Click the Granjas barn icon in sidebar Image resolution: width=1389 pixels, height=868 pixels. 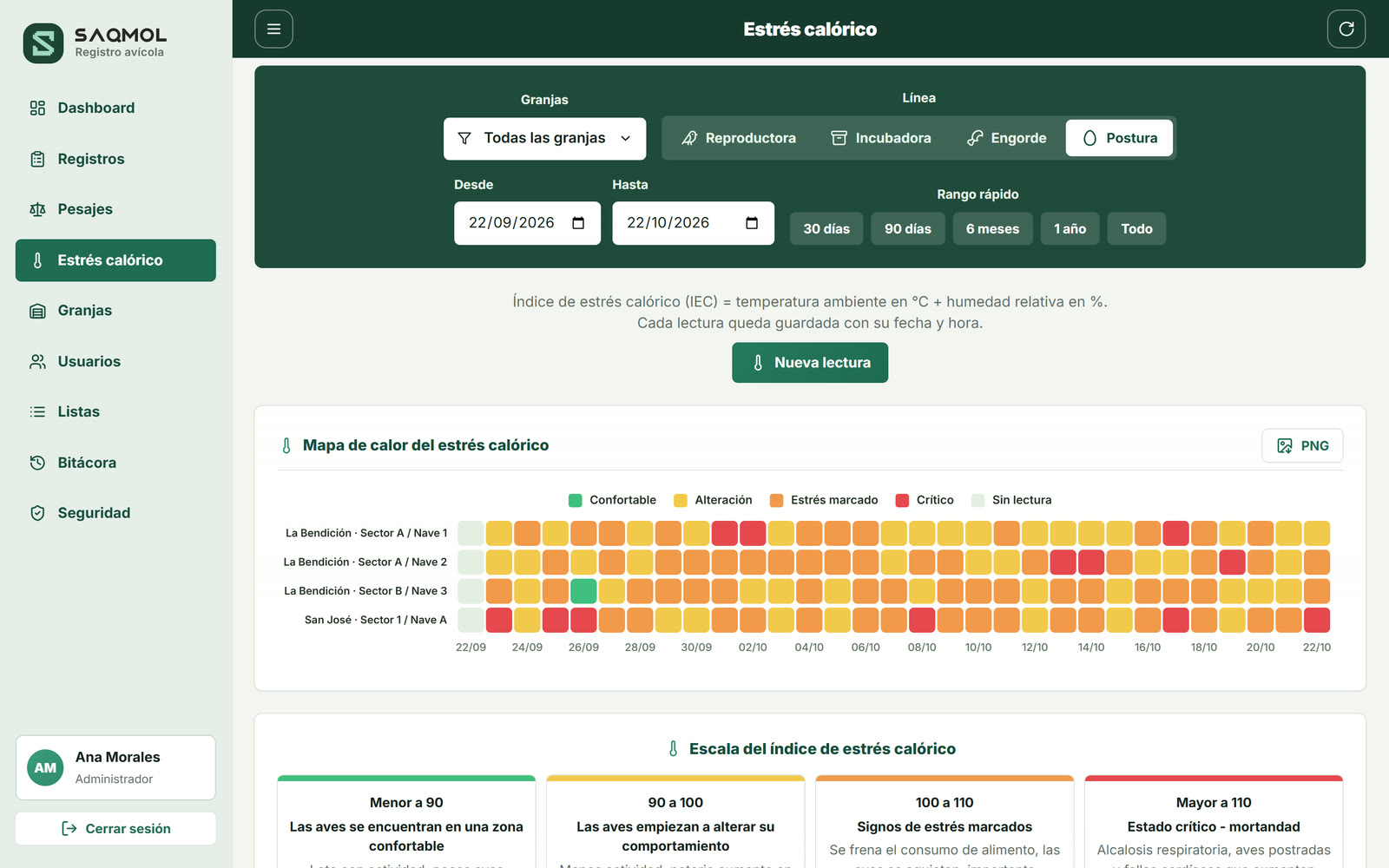(x=37, y=311)
